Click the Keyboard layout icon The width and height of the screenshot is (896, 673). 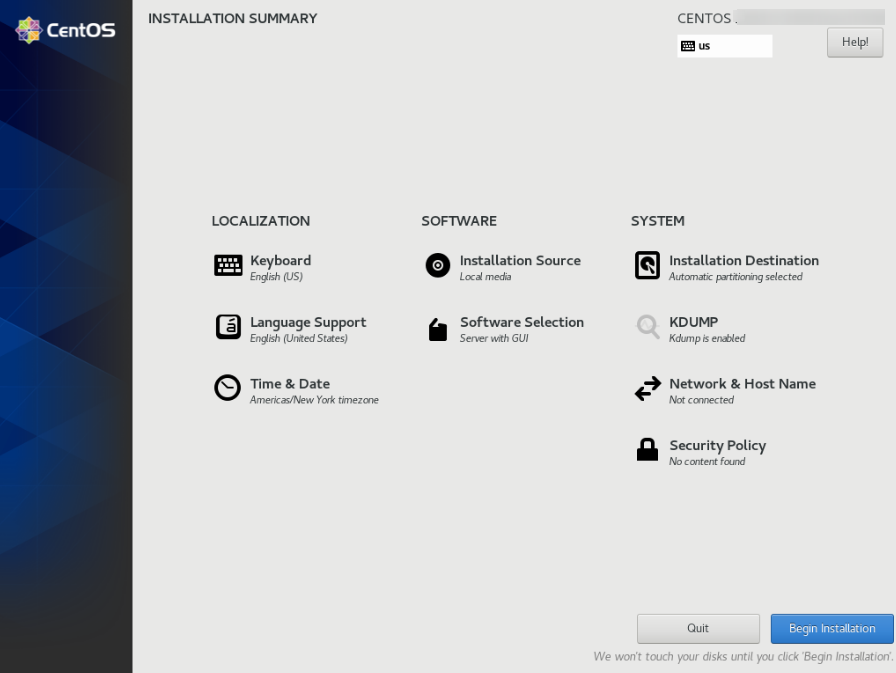pyautogui.click(x=228, y=265)
